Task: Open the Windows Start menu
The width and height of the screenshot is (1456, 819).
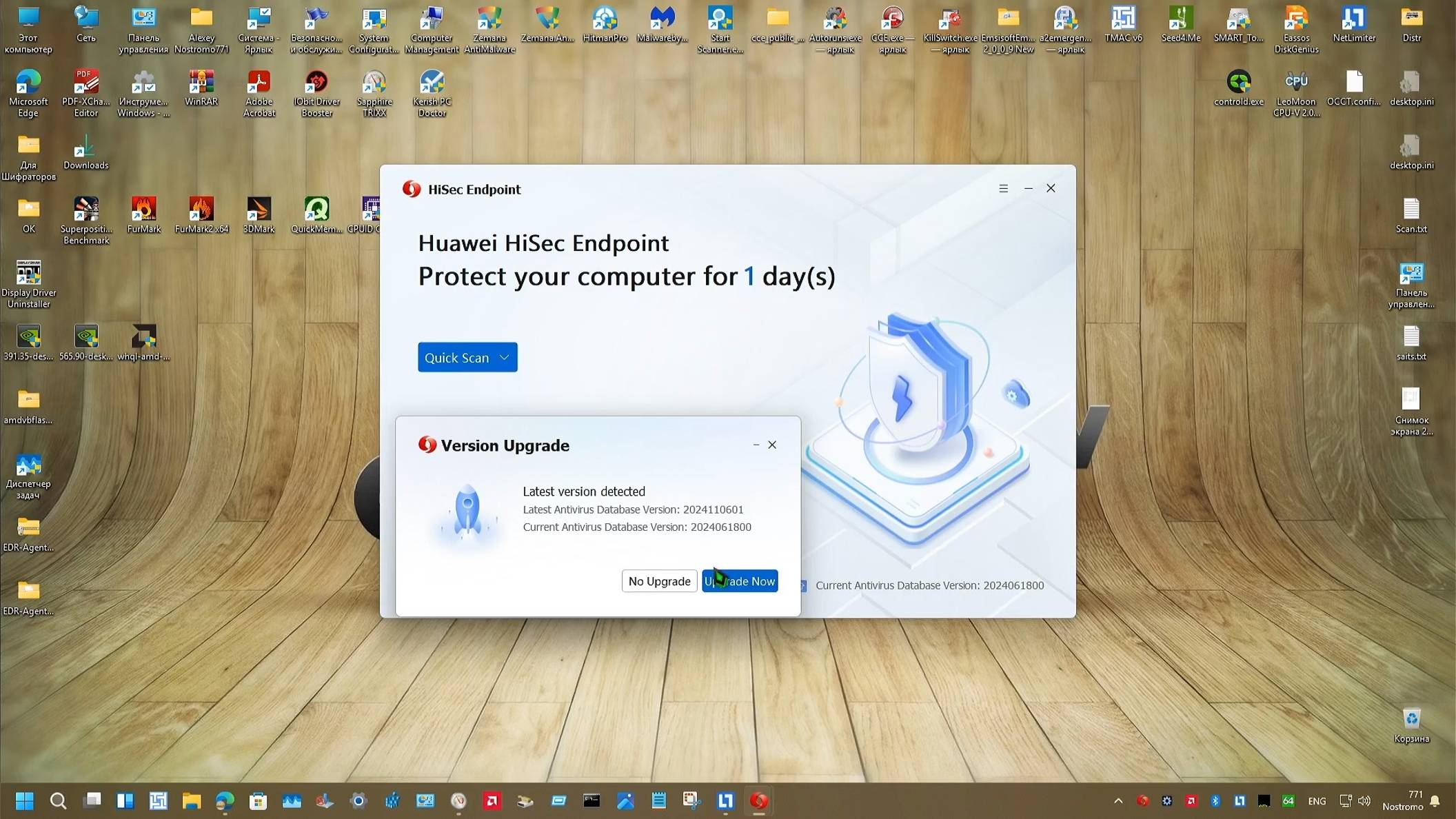Action: point(25,800)
